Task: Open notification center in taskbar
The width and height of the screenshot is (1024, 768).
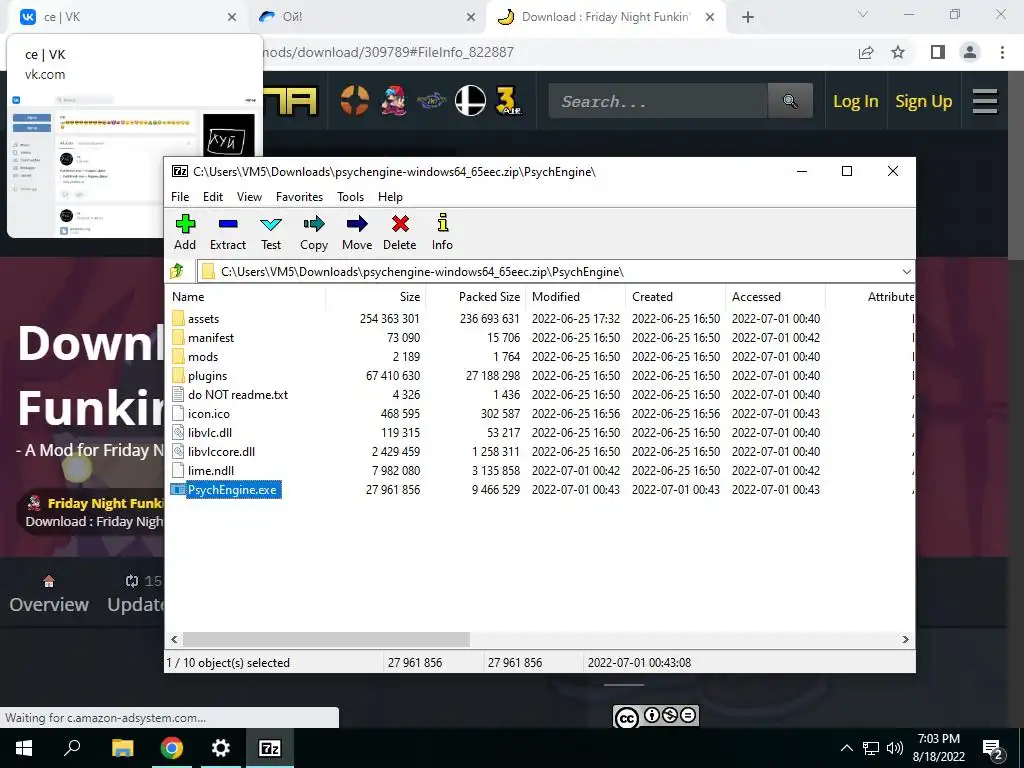Action: pos(993,748)
